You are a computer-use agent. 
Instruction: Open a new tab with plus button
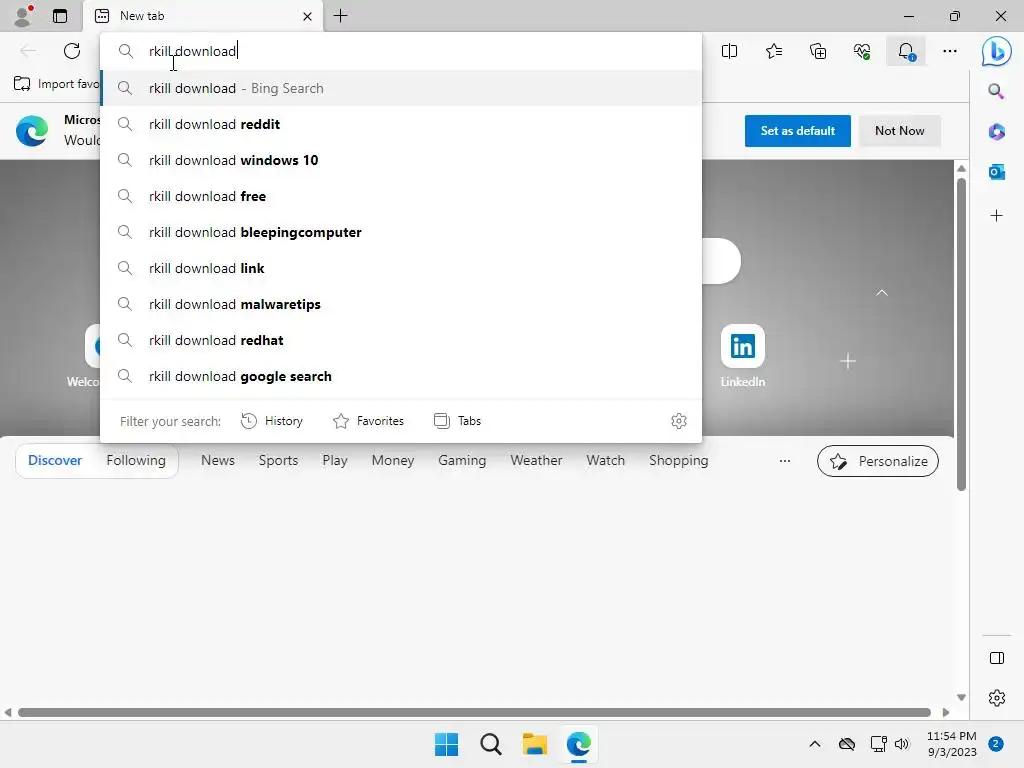click(340, 16)
